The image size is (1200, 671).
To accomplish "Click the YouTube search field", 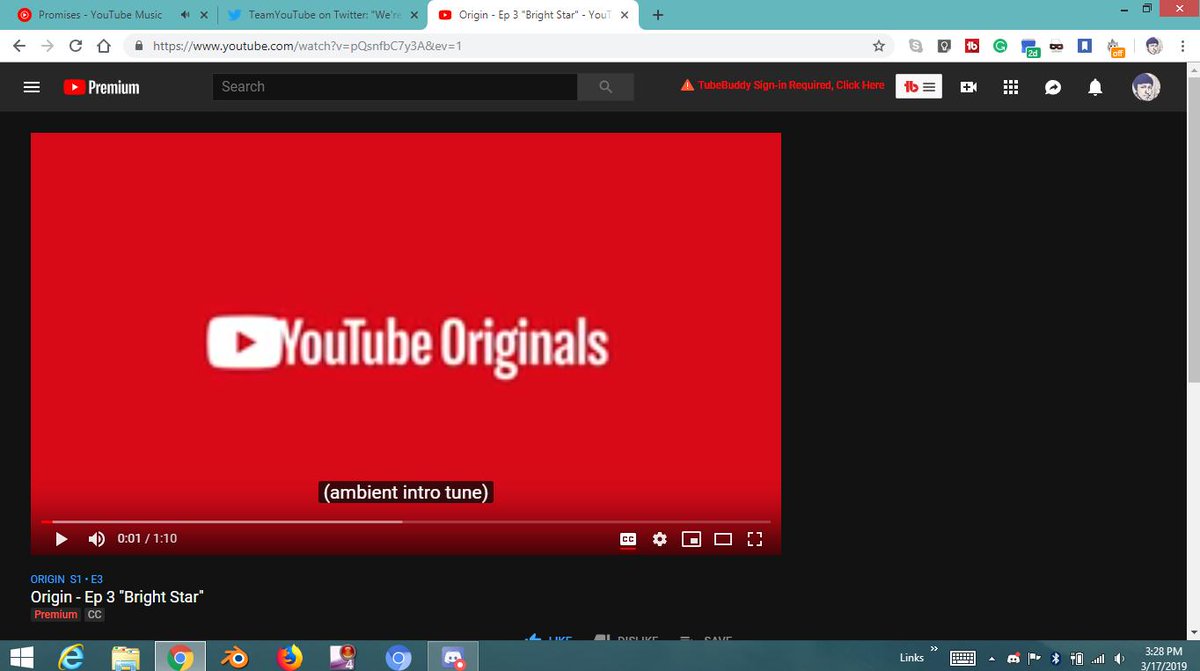I will (395, 87).
